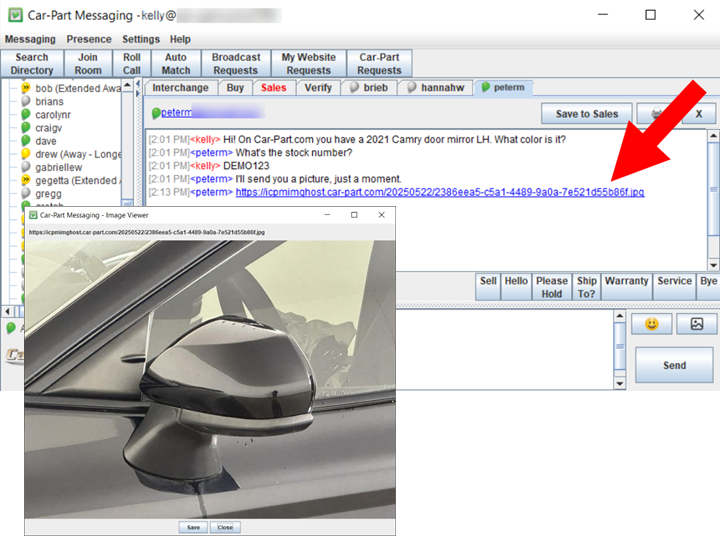Click the chat history scrollbar up arrow
Viewport: 720px width, 536px height.
(713, 135)
